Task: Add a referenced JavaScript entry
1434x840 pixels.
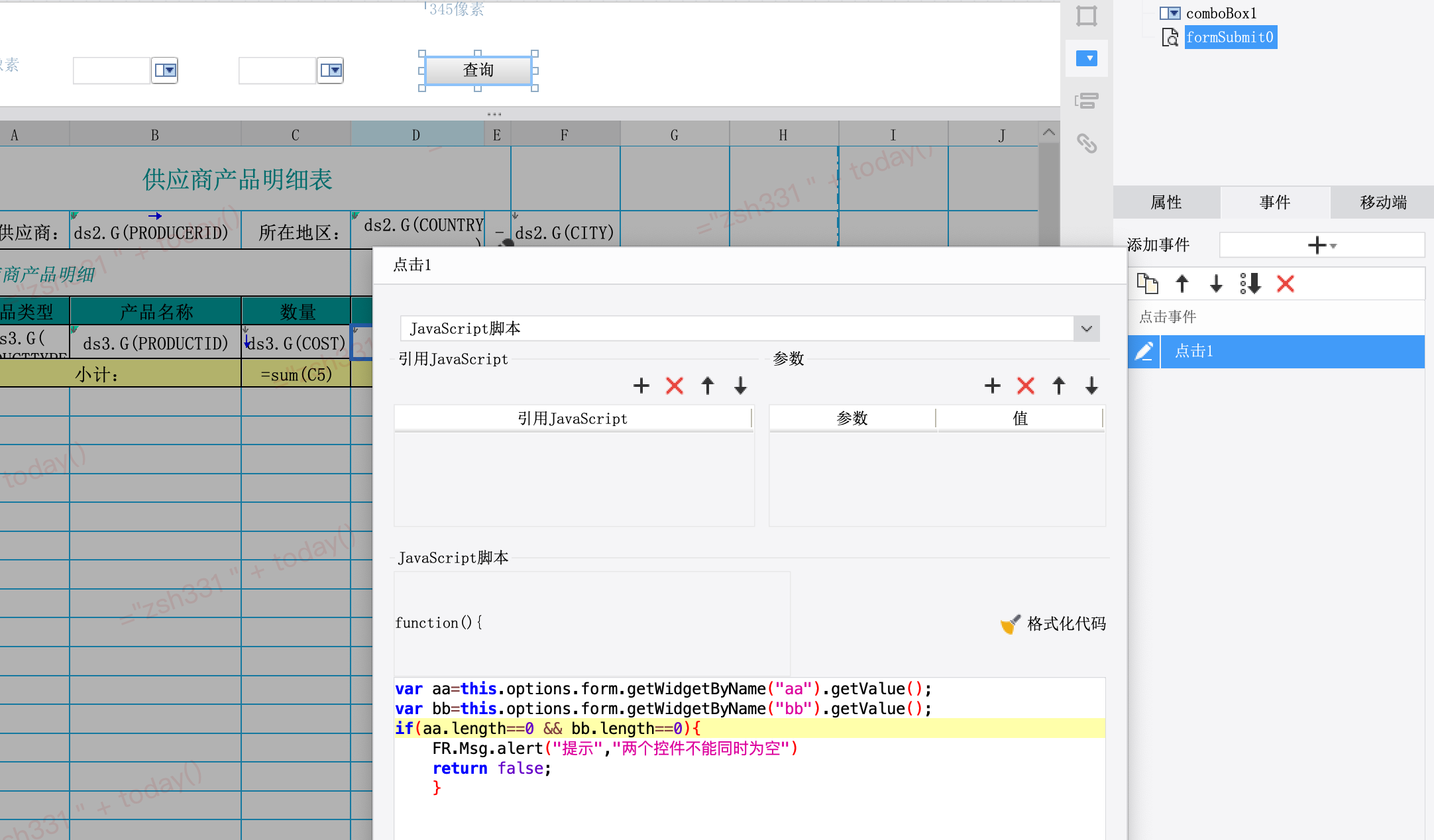Action: click(x=641, y=386)
